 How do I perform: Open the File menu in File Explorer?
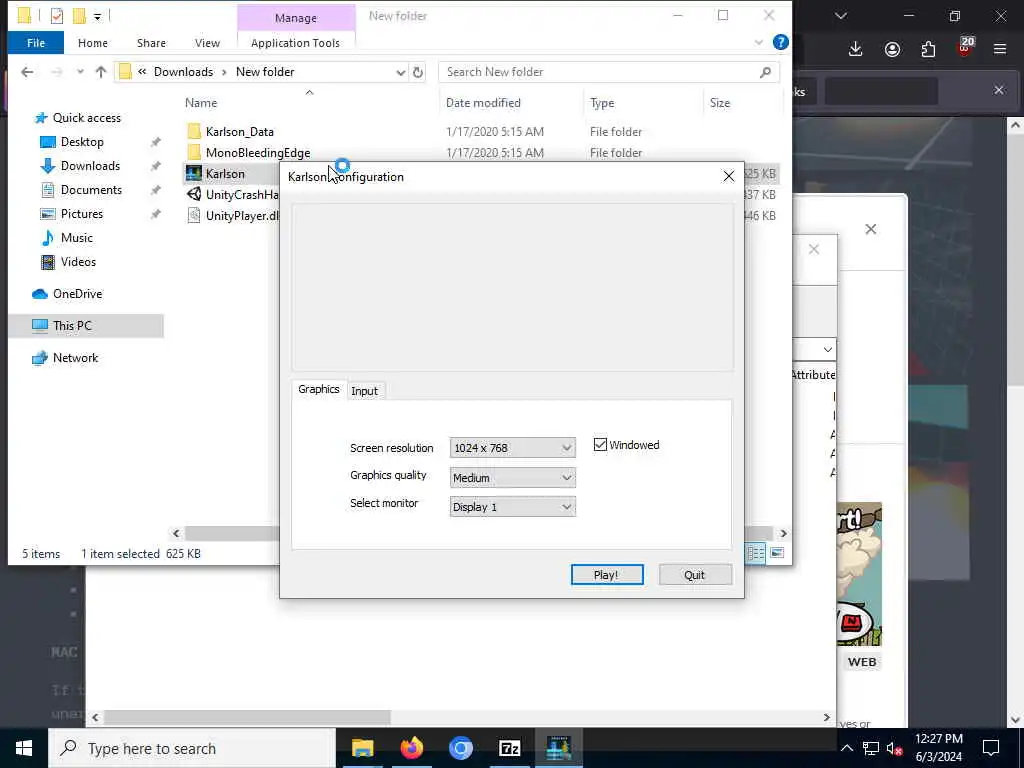[x=36, y=43]
